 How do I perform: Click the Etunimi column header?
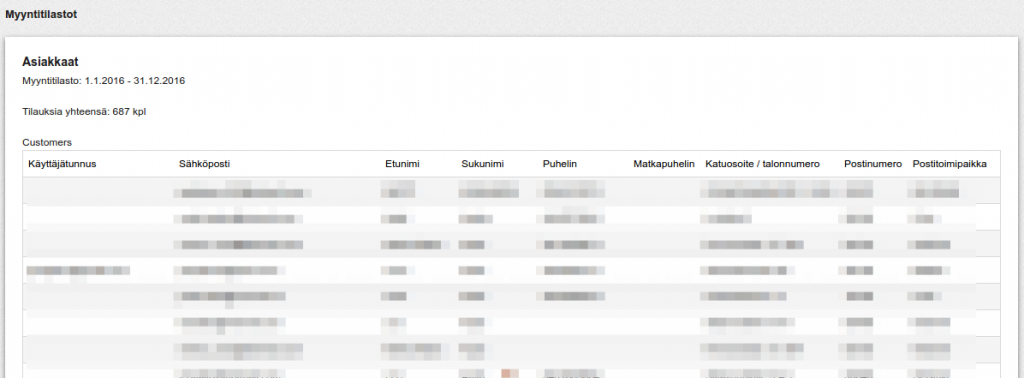[402, 164]
